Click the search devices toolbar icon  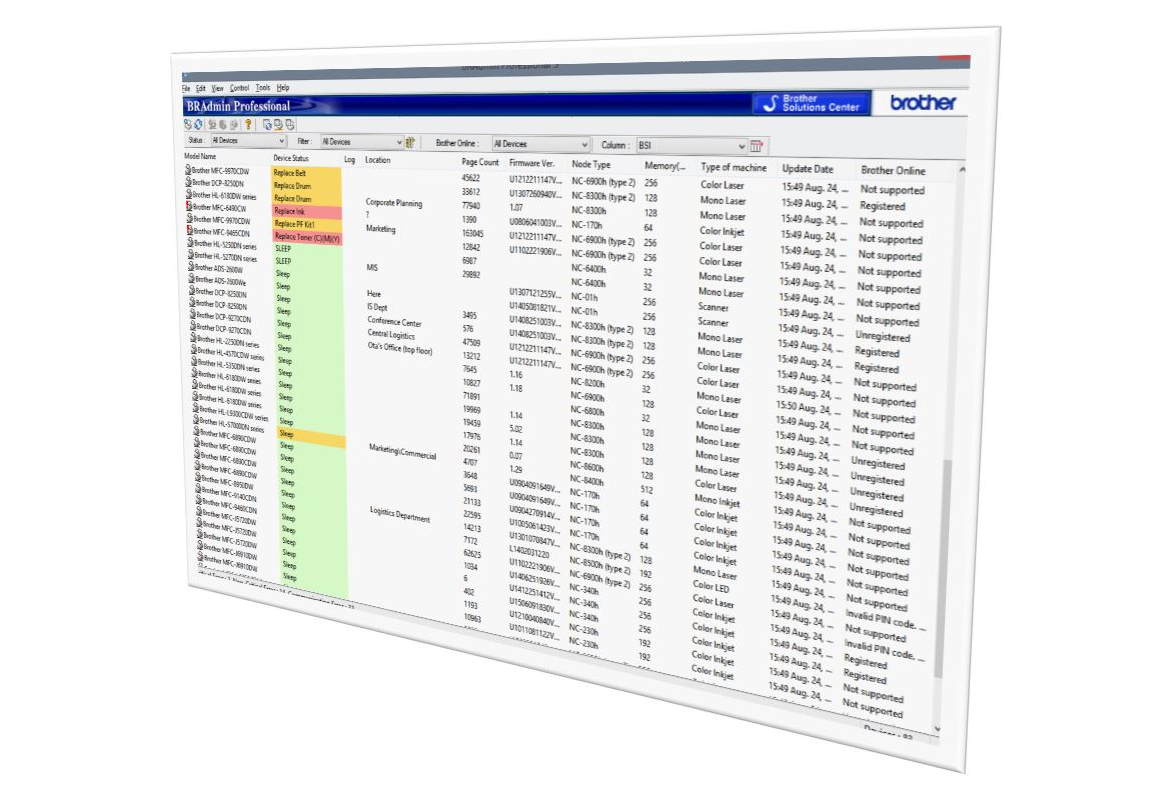(187, 124)
